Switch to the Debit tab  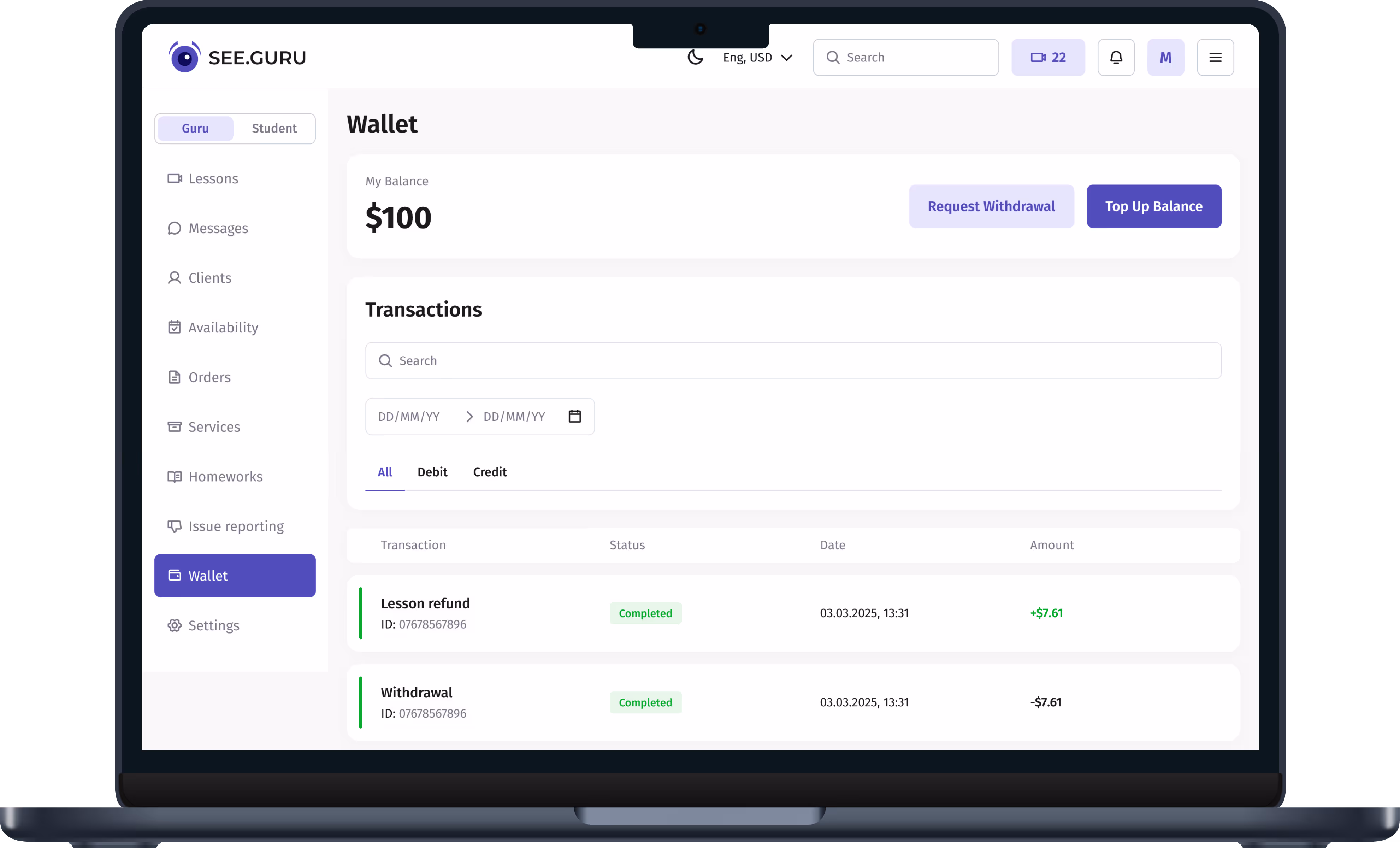(x=432, y=472)
